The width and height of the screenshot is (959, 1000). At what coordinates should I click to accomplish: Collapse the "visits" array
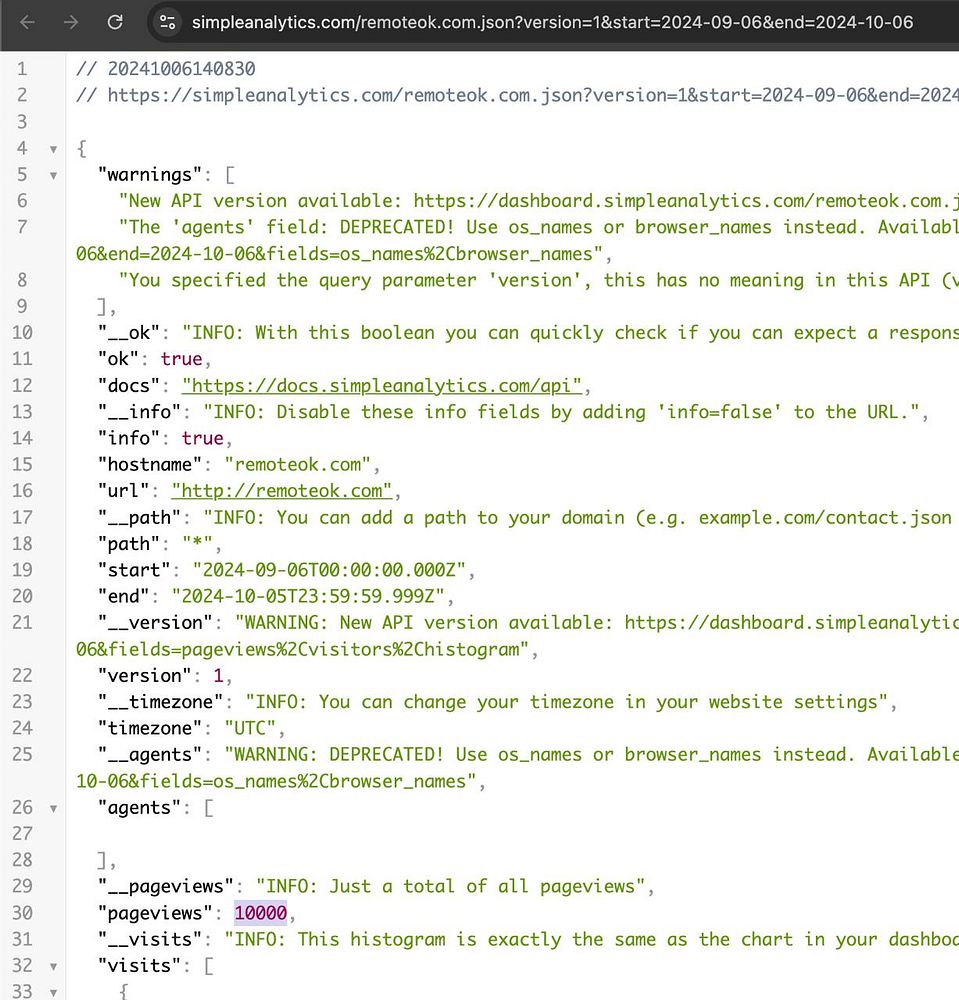pyautogui.click(x=54, y=967)
